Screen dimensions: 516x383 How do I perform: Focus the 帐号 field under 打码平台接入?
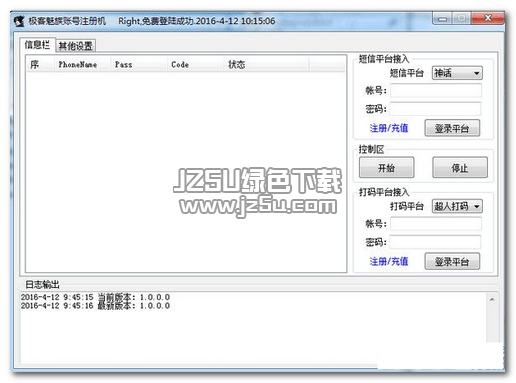tap(436, 223)
